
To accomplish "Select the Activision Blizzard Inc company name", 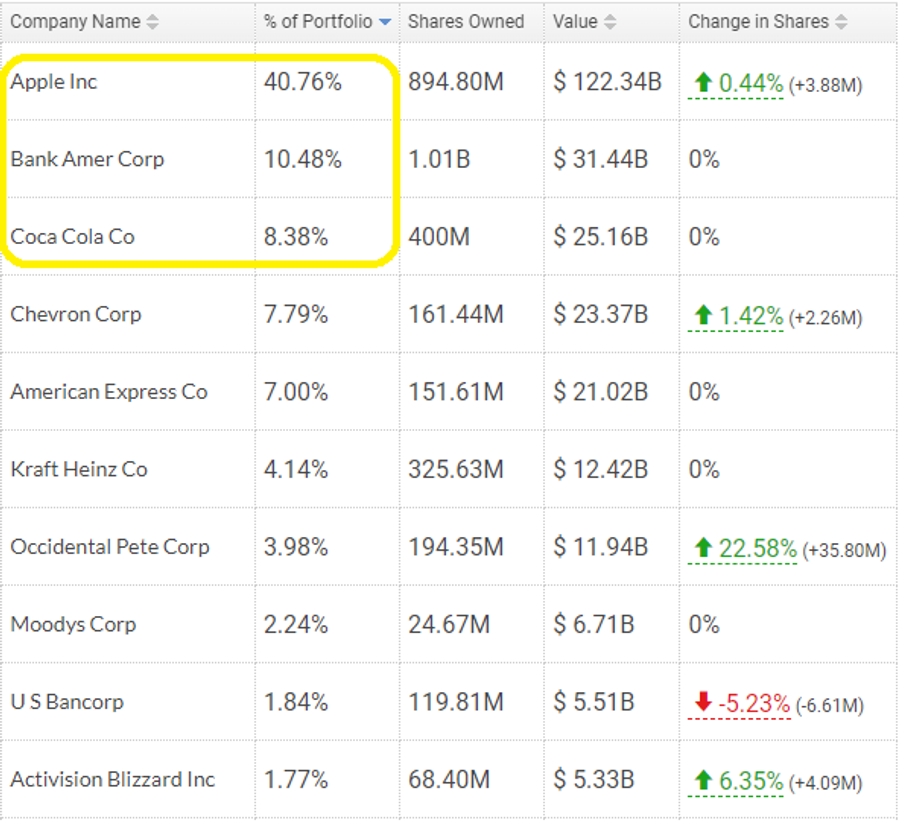I will tap(112, 779).
